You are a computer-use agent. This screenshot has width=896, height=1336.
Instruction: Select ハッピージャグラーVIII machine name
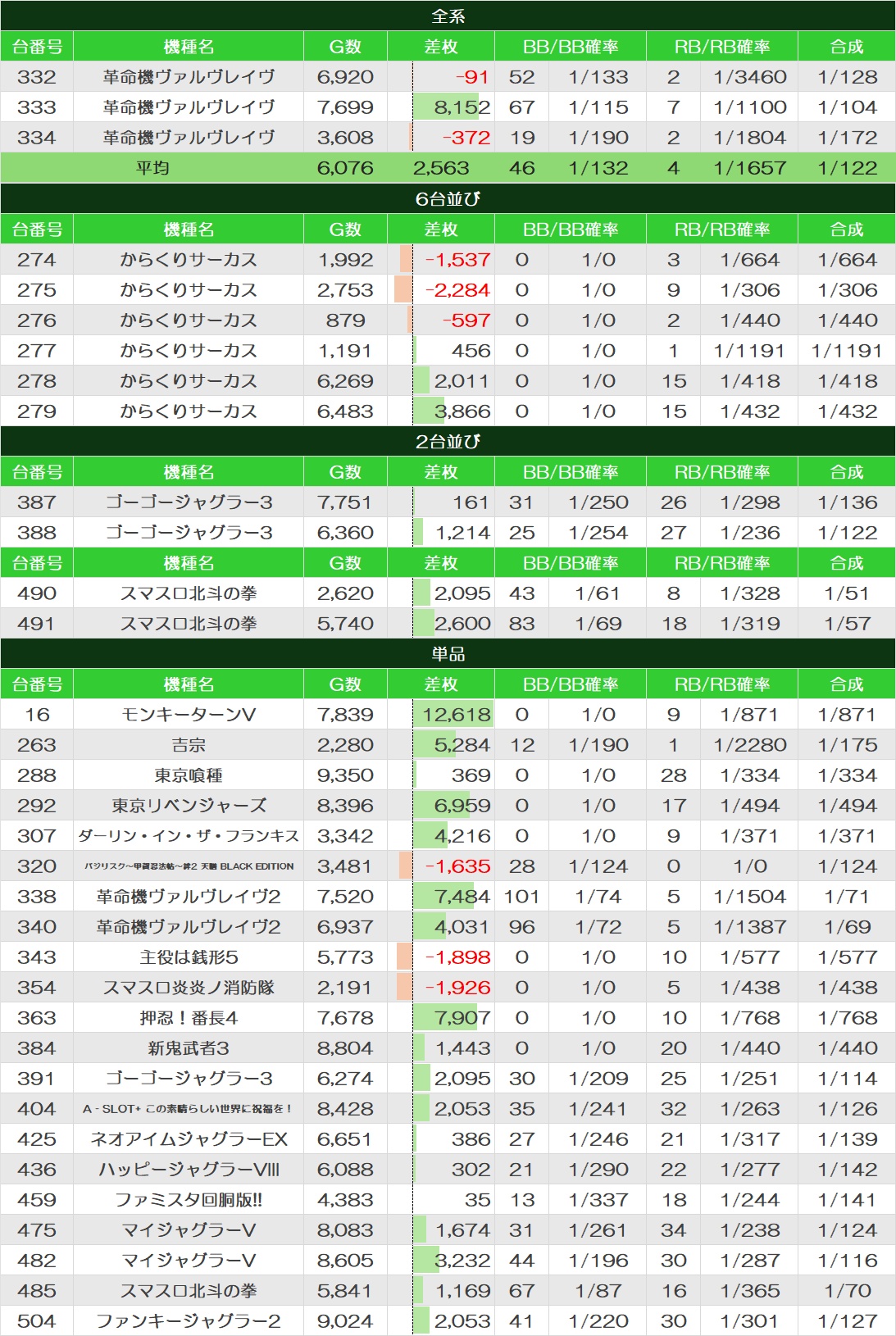click(189, 1170)
